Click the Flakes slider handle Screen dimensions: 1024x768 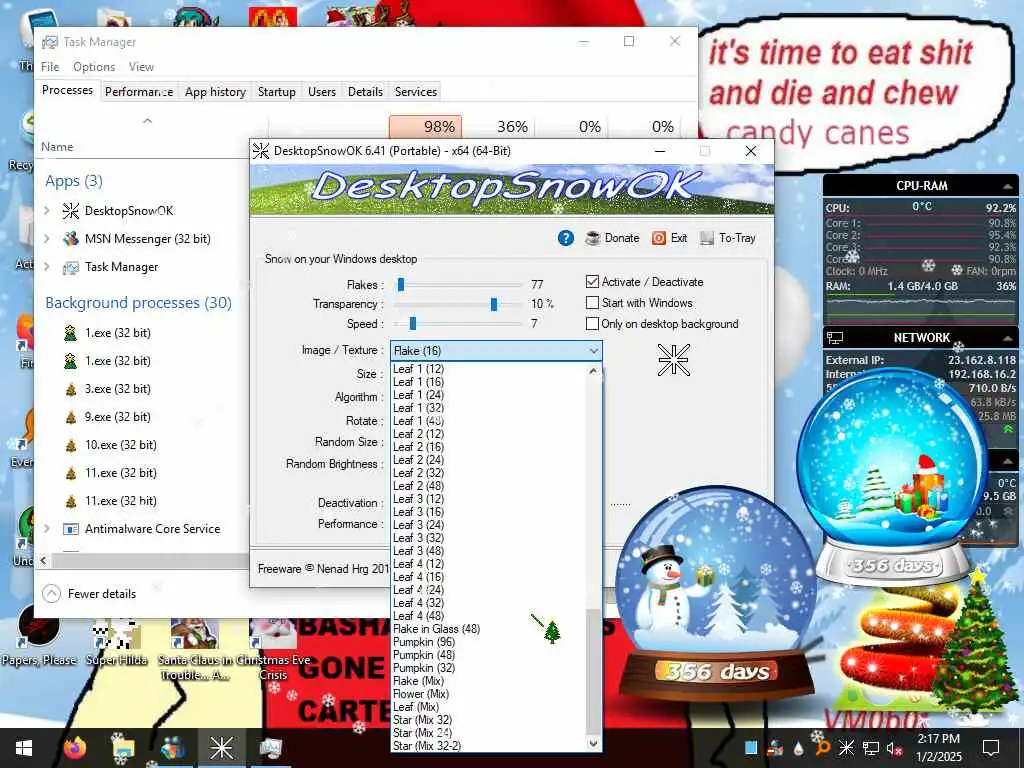pyautogui.click(x=401, y=285)
